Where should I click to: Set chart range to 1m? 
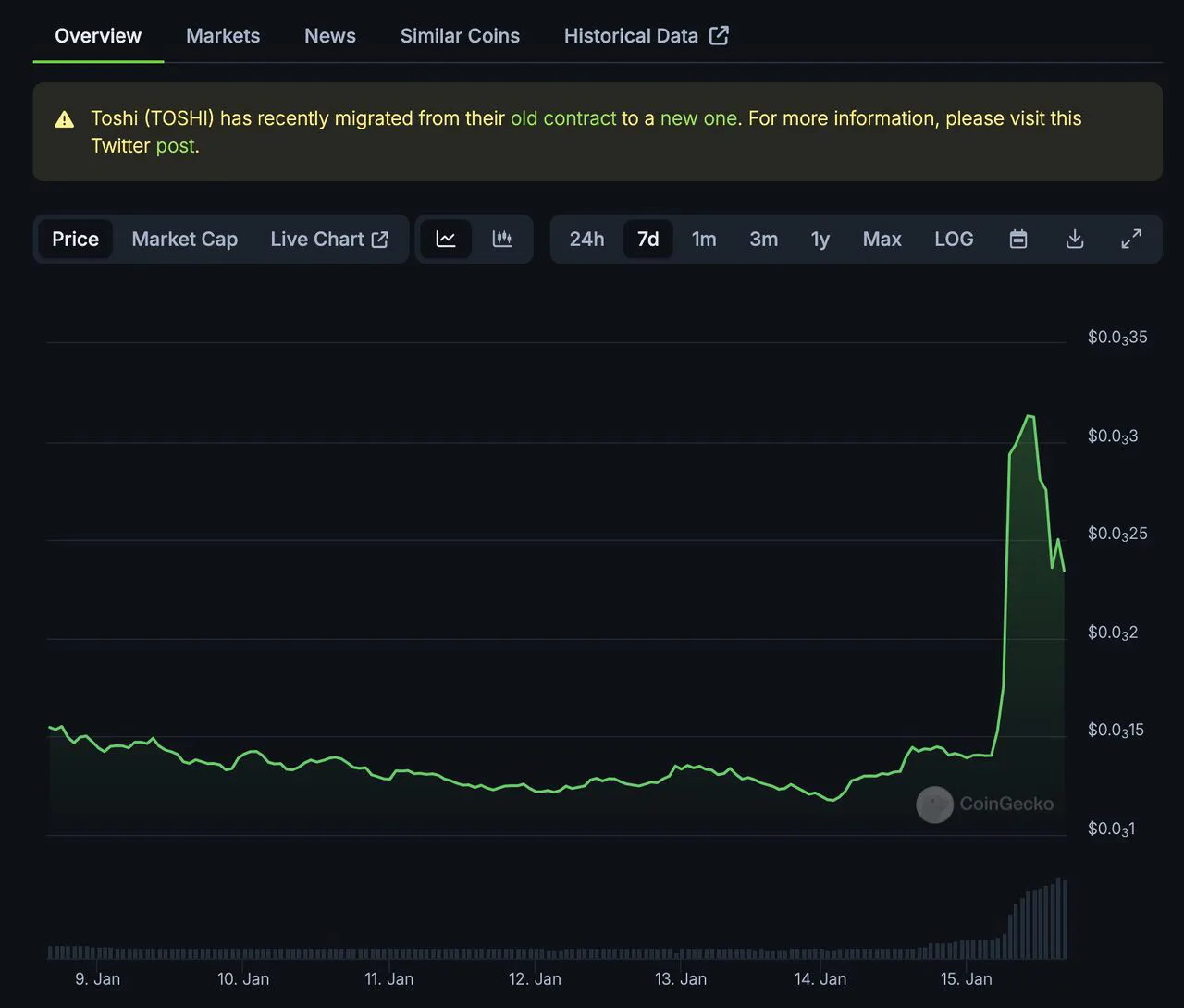[704, 239]
